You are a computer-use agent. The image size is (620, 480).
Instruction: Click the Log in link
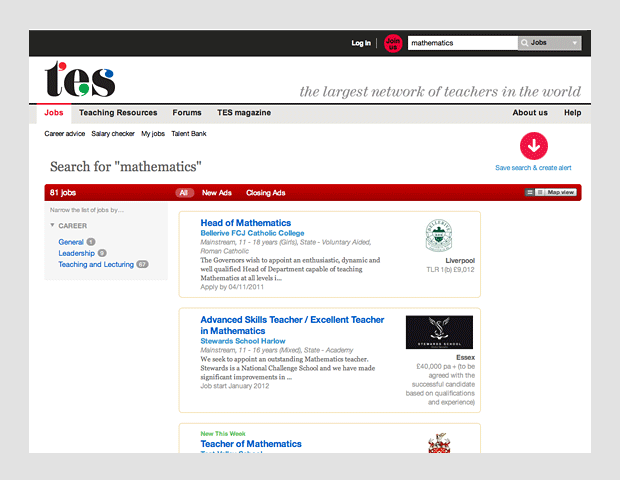coord(361,43)
